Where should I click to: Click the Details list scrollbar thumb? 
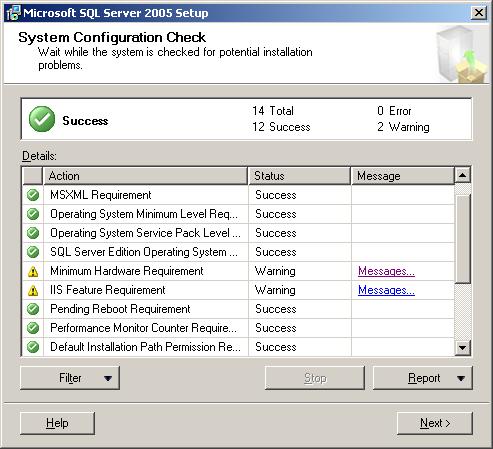[463, 239]
